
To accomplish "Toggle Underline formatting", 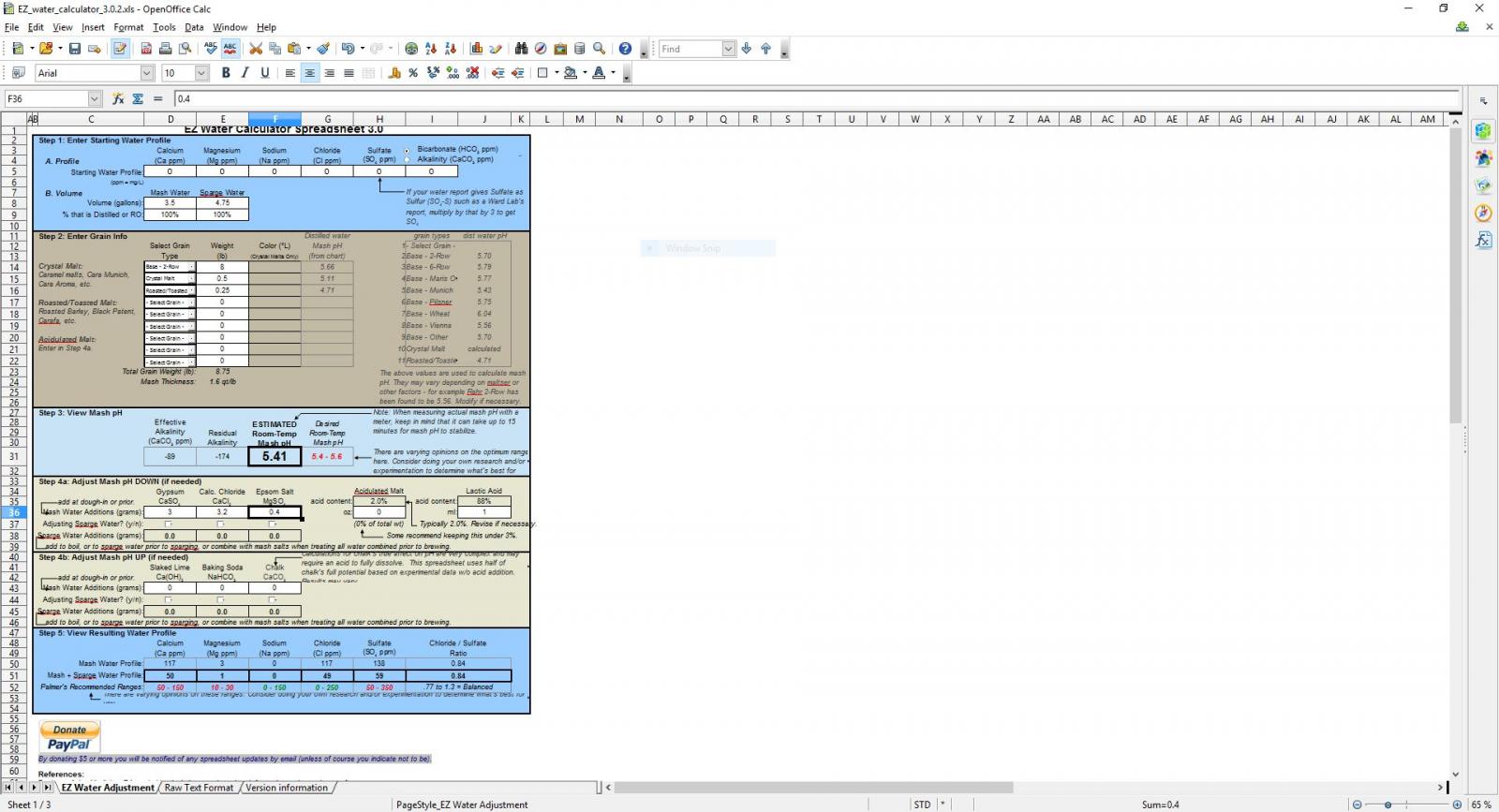I will (x=265, y=73).
